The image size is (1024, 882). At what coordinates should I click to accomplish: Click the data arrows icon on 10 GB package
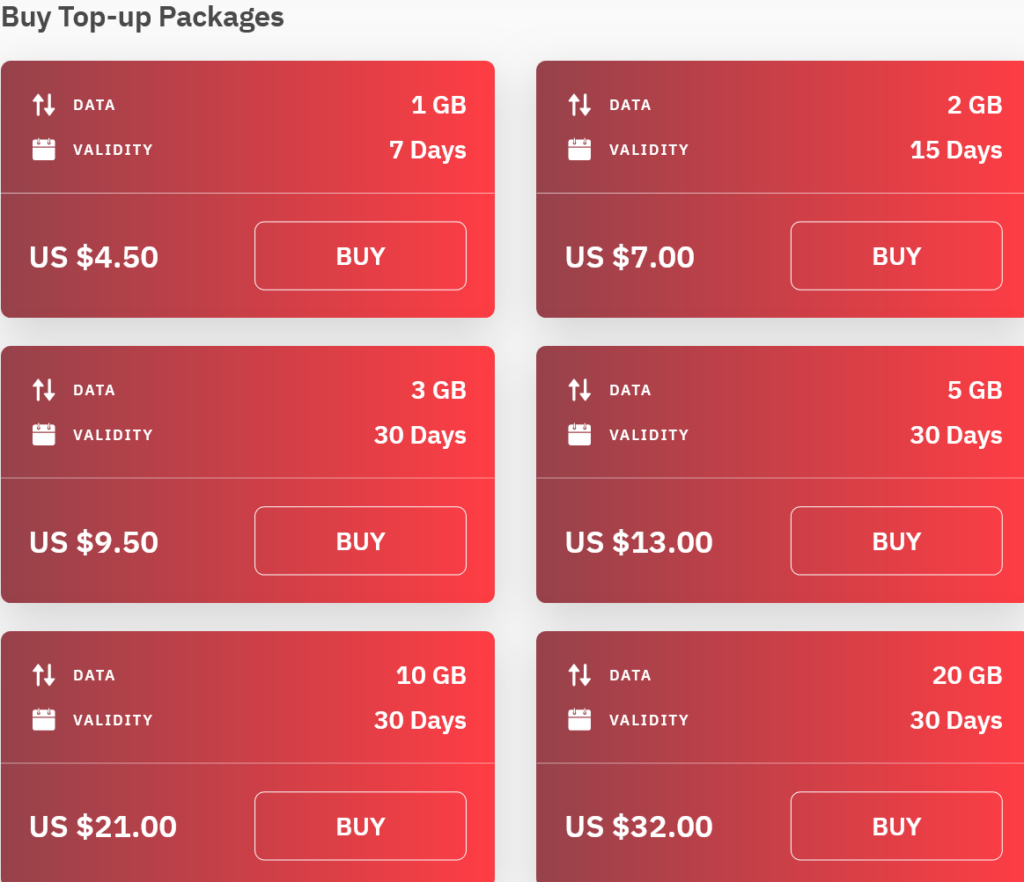(x=44, y=675)
